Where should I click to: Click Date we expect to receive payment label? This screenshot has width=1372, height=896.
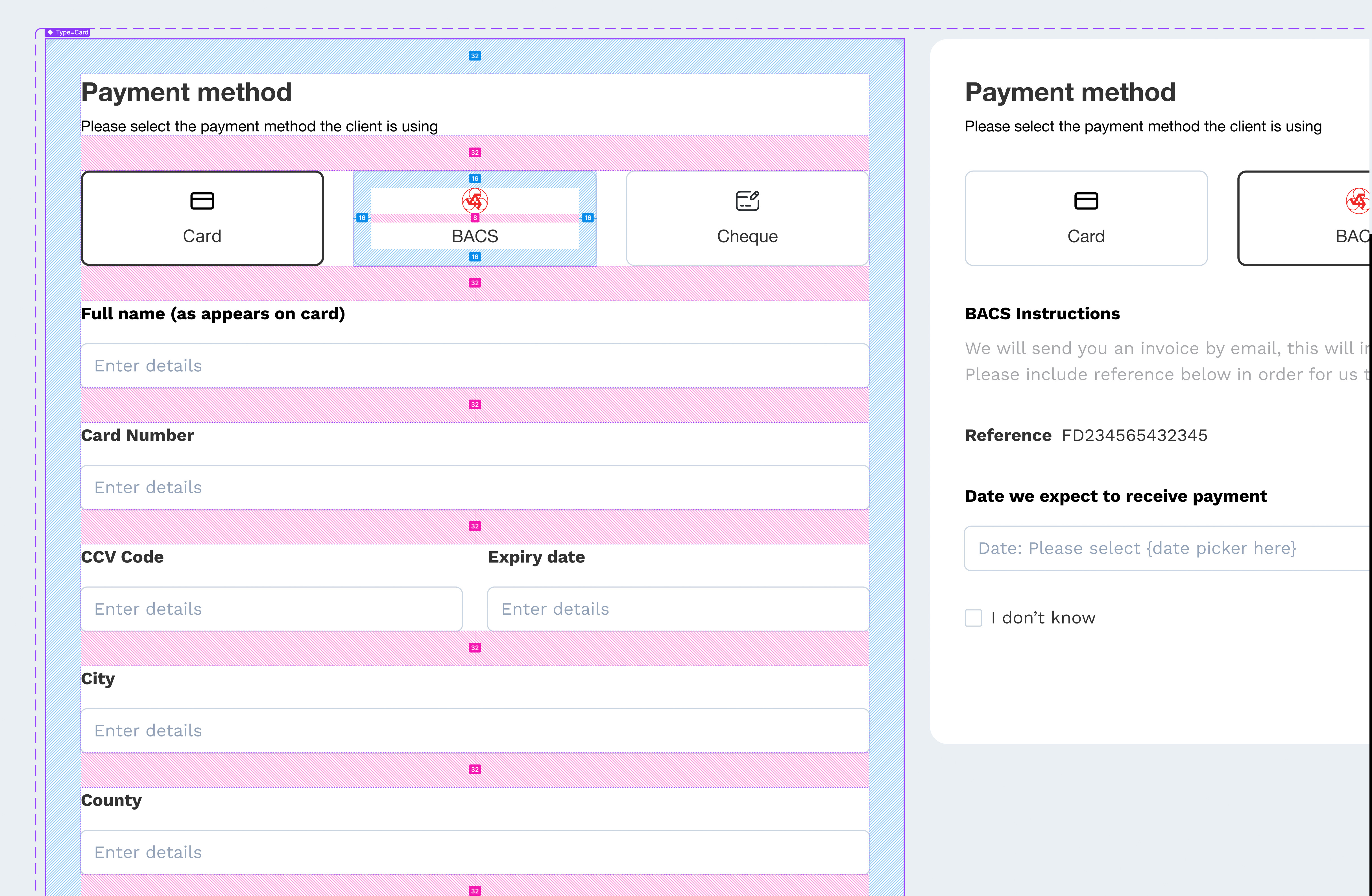(x=1116, y=496)
